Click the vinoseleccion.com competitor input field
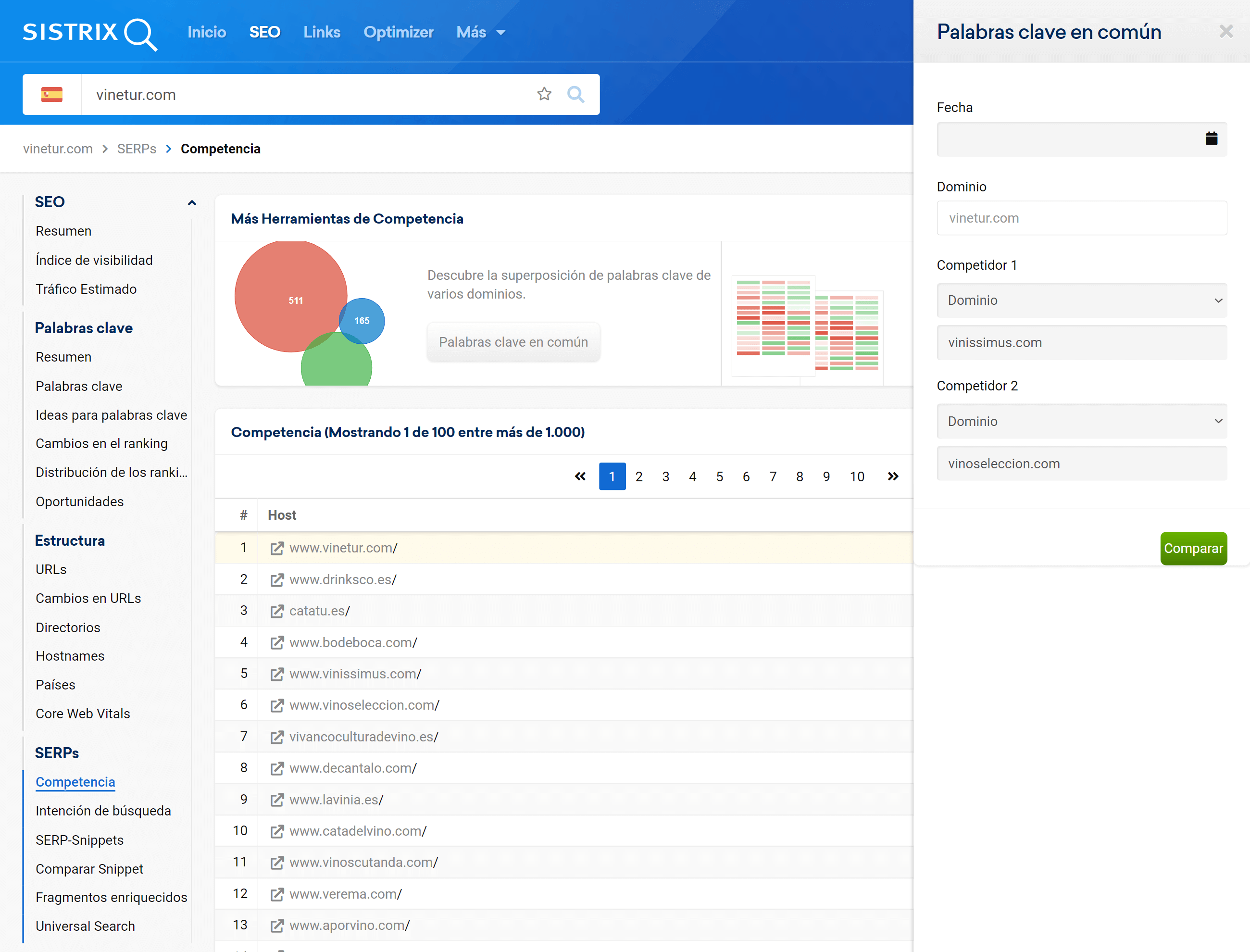Viewport: 1250px width, 952px height. 1081,463
